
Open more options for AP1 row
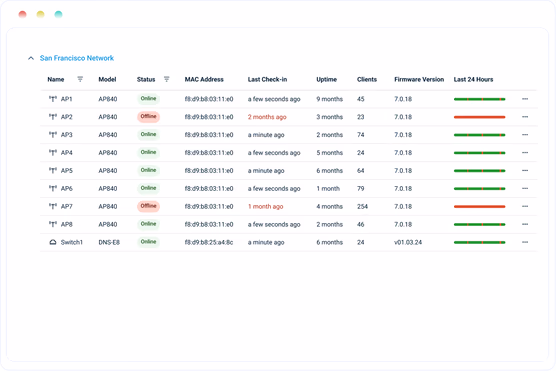(x=525, y=99)
